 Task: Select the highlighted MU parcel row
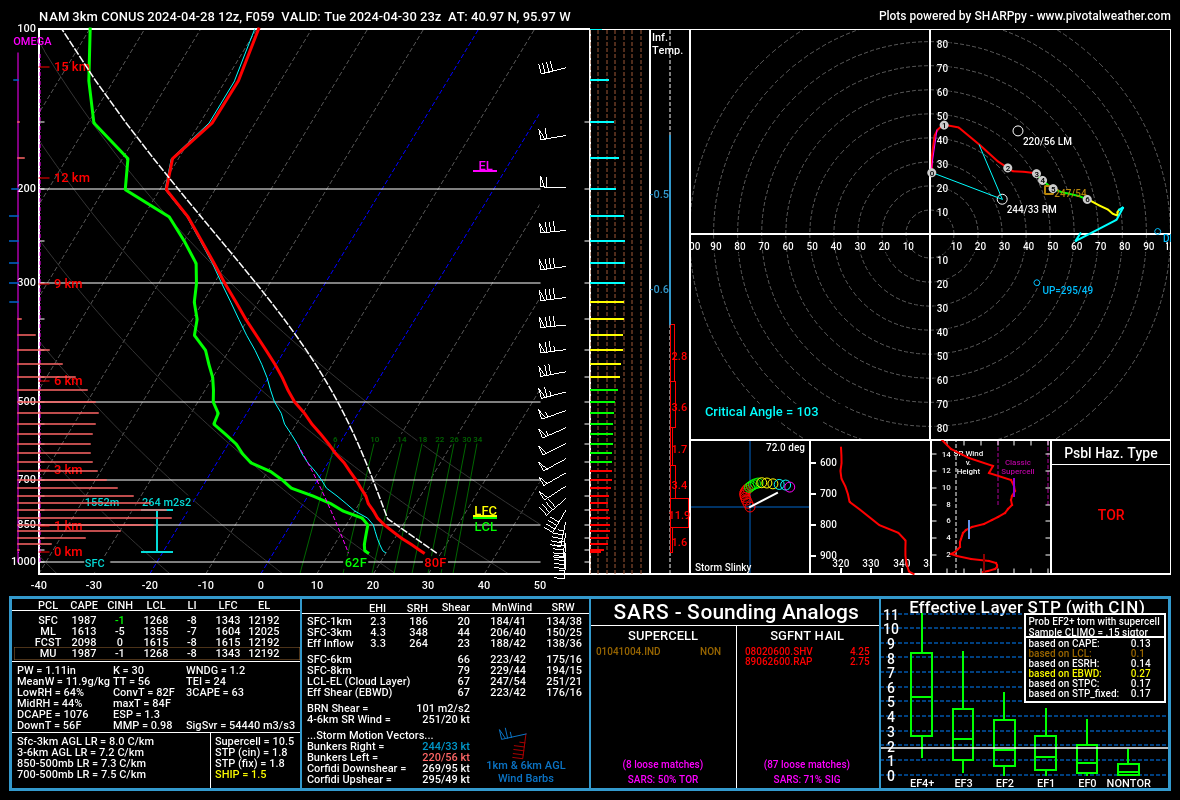pyautogui.click(x=156, y=653)
